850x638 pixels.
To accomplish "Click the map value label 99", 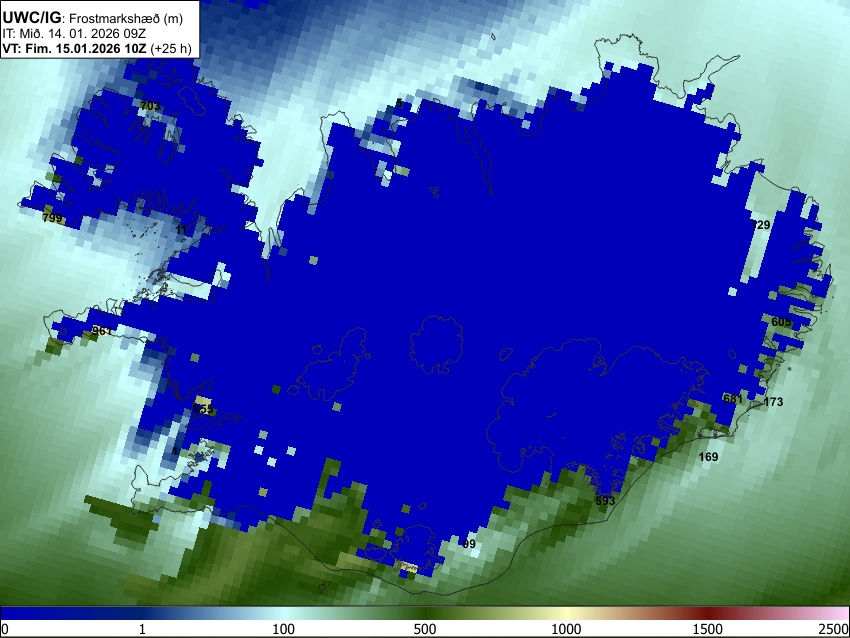I will [x=469, y=544].
